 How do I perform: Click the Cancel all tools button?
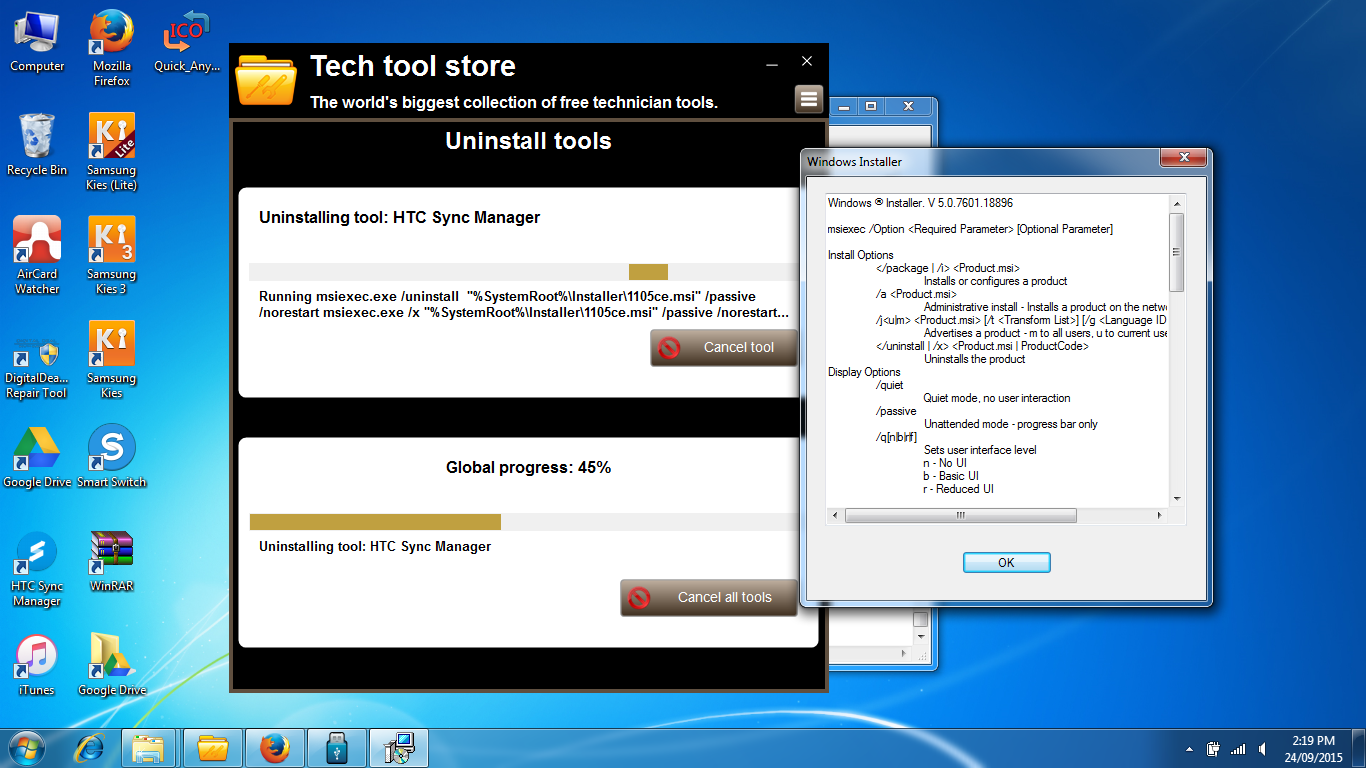tap(709, 597)
